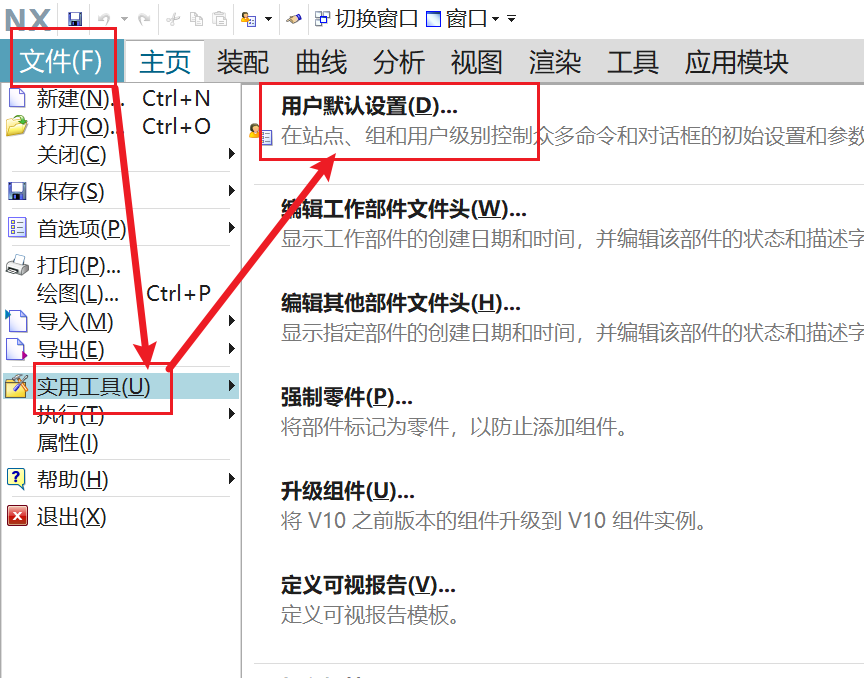
Task: Open the Undo history dropdown arrow
Action: point(125,19)
